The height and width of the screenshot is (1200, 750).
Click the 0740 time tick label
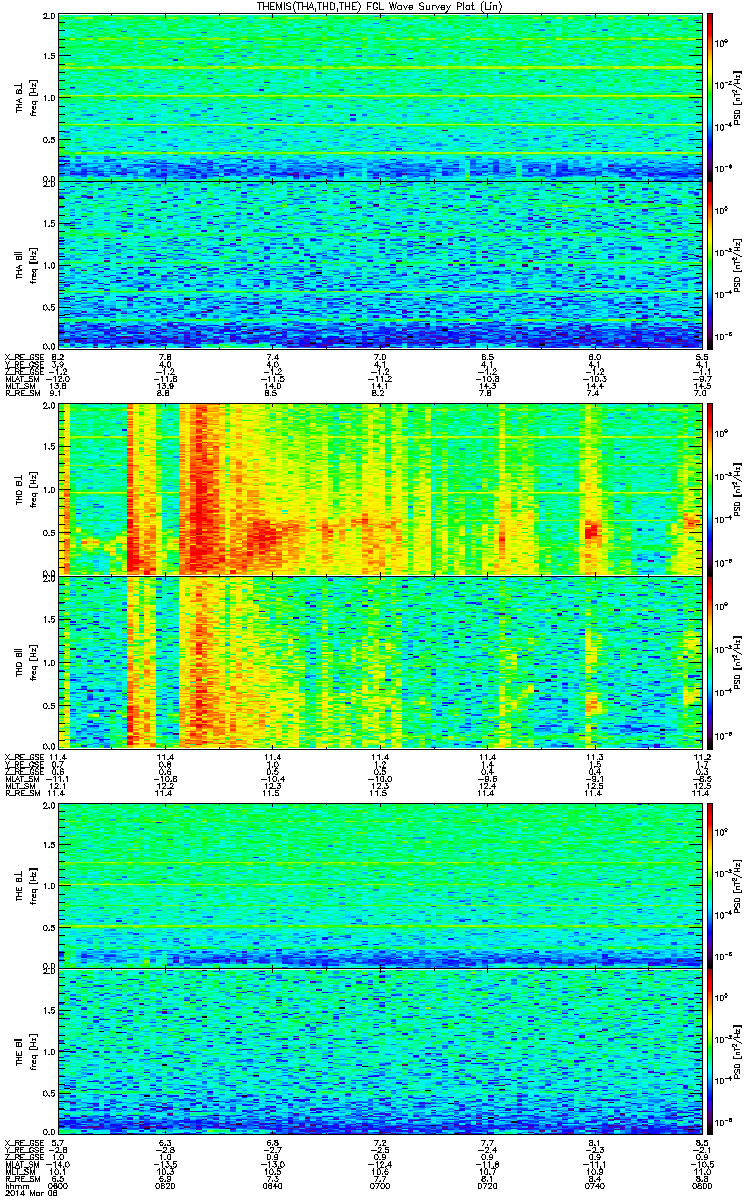[x=595, y=1185]
